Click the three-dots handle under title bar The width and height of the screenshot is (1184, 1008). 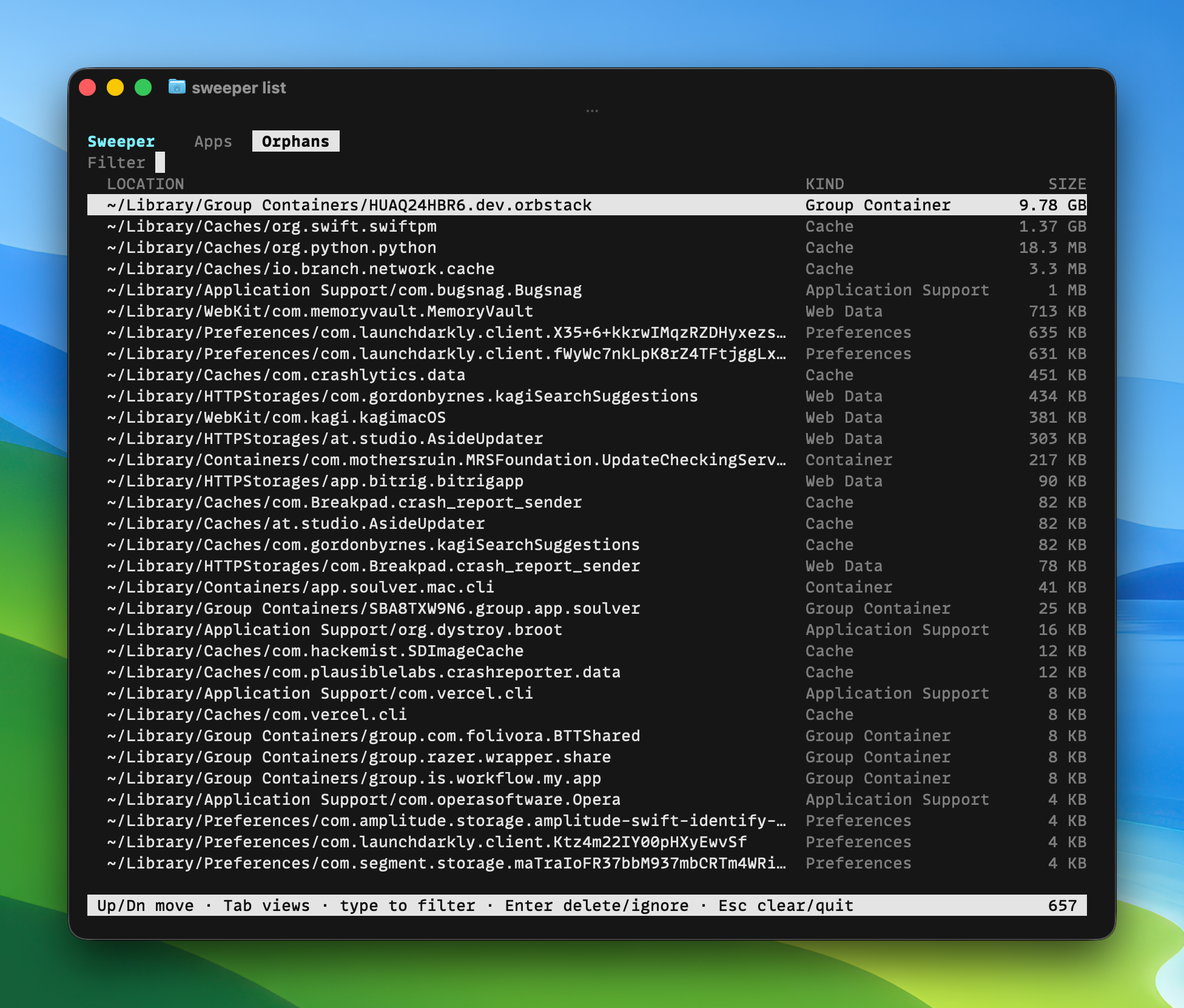pyautogui.click(x=592, y=111)
